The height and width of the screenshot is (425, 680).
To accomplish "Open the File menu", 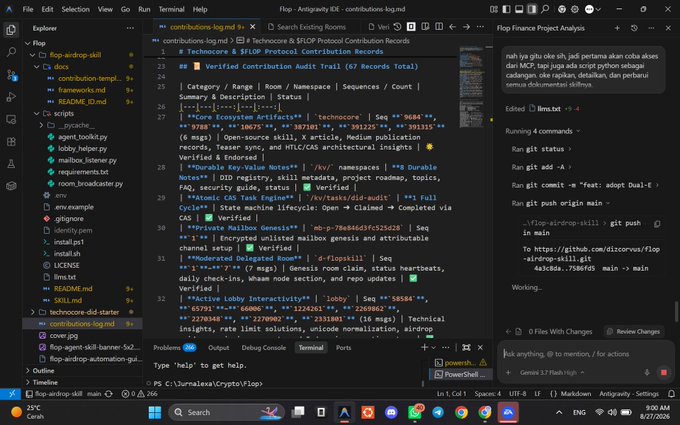I will (x=28, y=9).
